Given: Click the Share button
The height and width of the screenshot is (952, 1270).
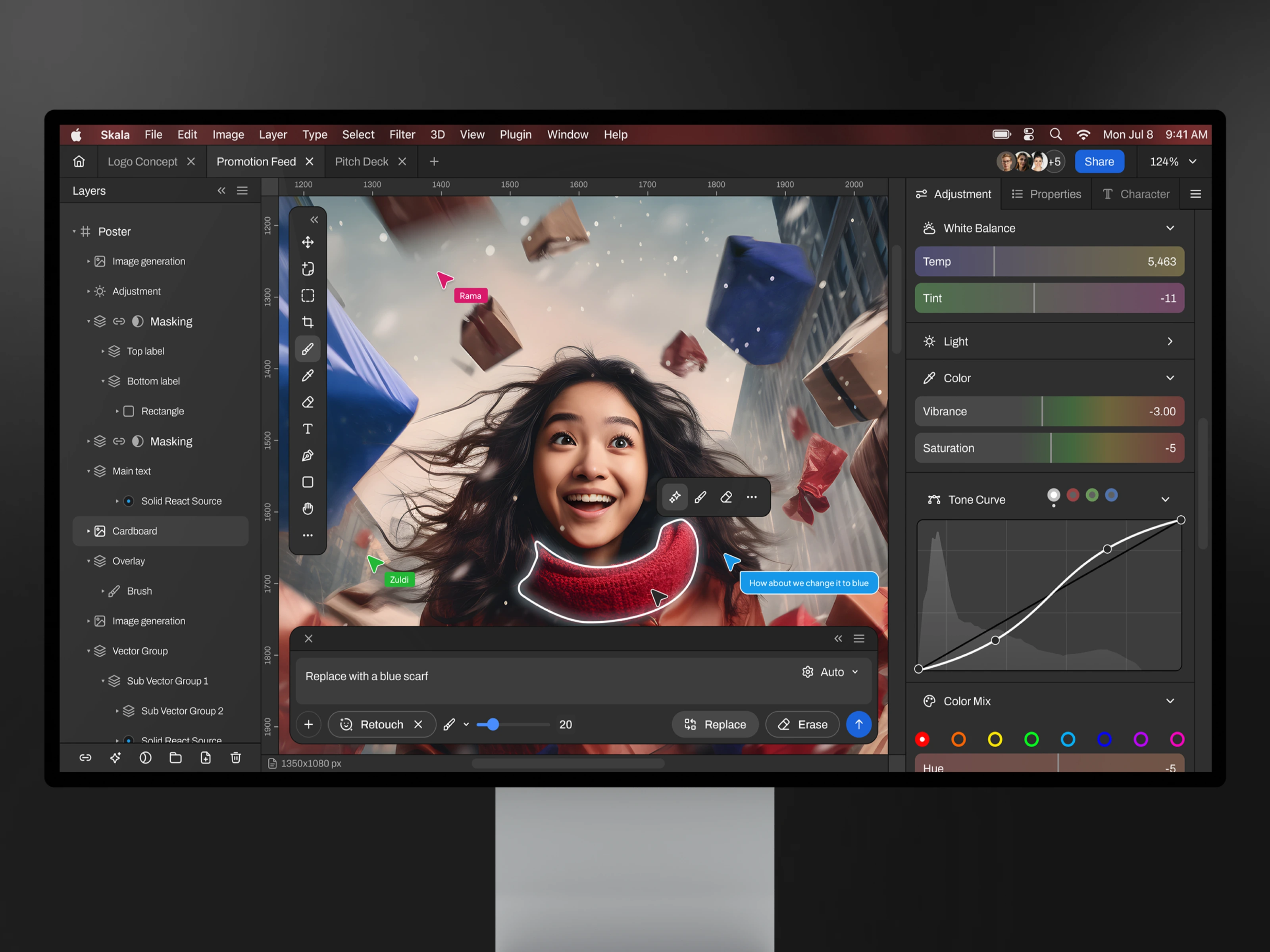Looking at the screenshot, I should [1099, 162].
